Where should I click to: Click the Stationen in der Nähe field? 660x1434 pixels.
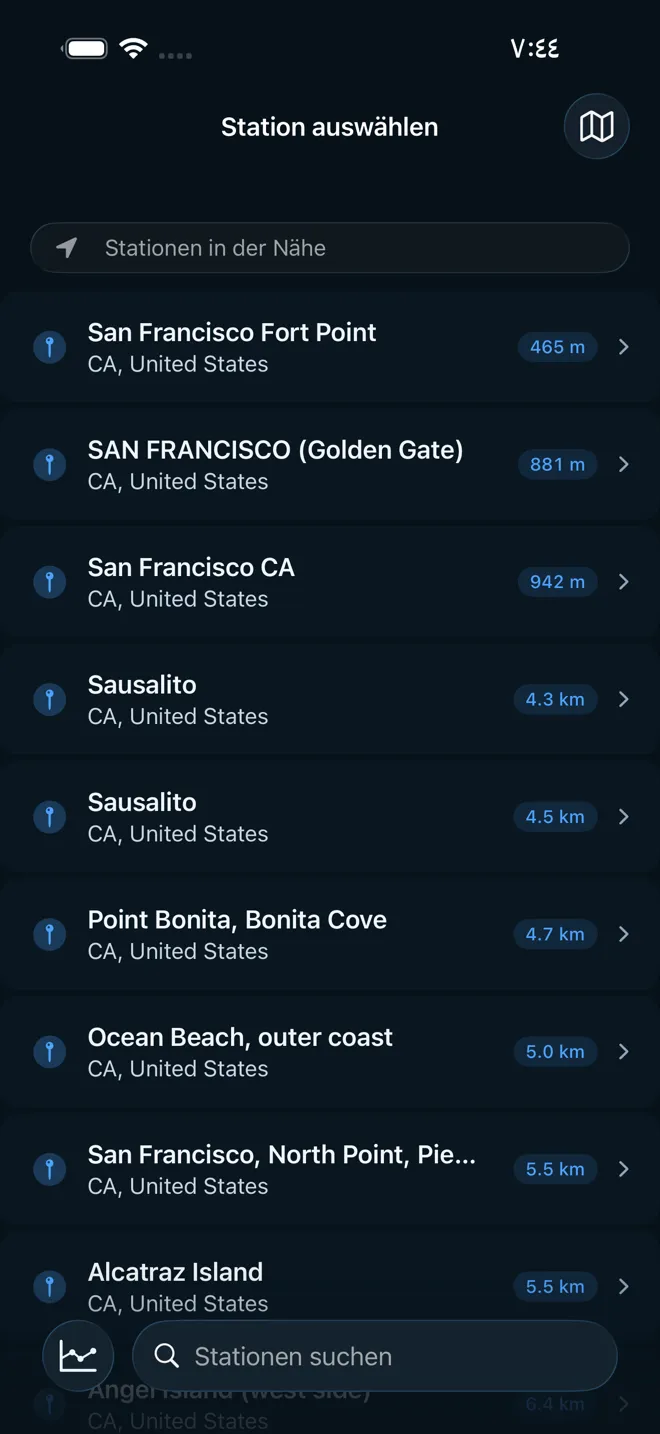330,248
